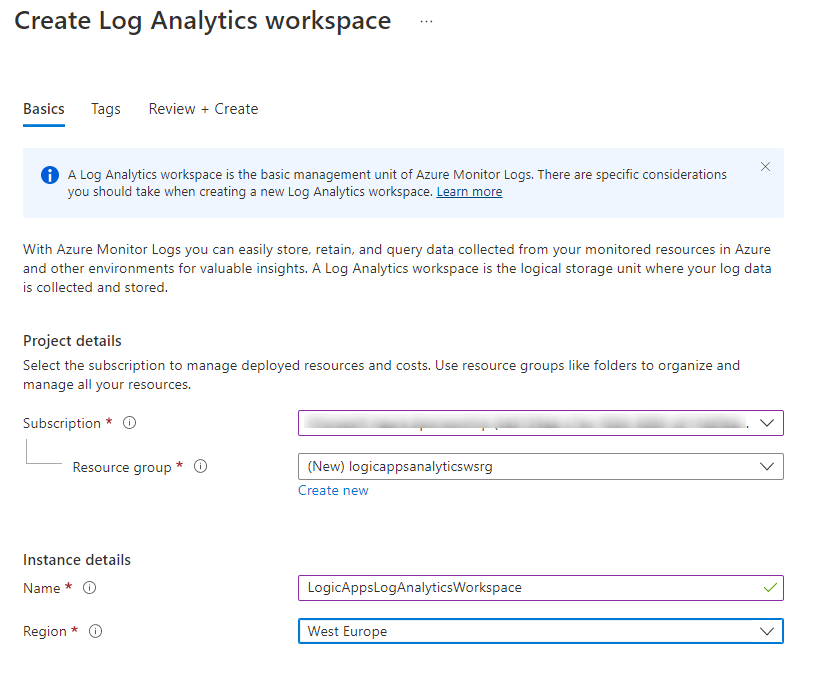The height and width of the screenshot is (687, 834).
Task: Click the Create Log Analytics workspace title
Action: click(203, 22)
